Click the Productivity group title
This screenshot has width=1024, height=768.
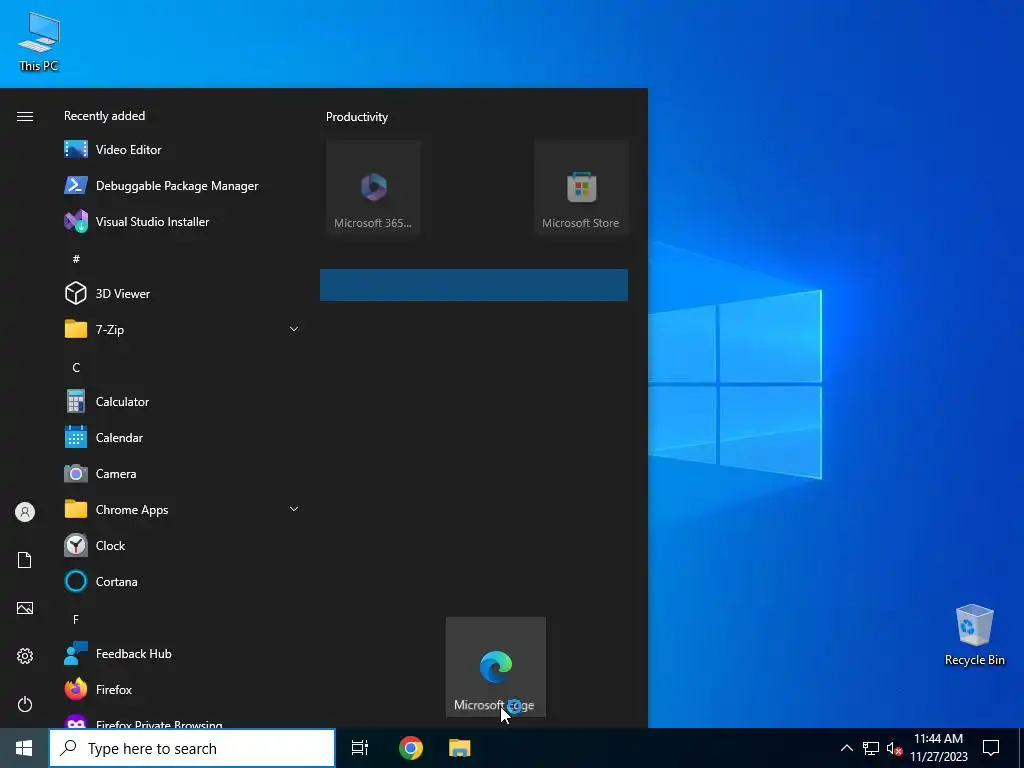tap(357, 117)
